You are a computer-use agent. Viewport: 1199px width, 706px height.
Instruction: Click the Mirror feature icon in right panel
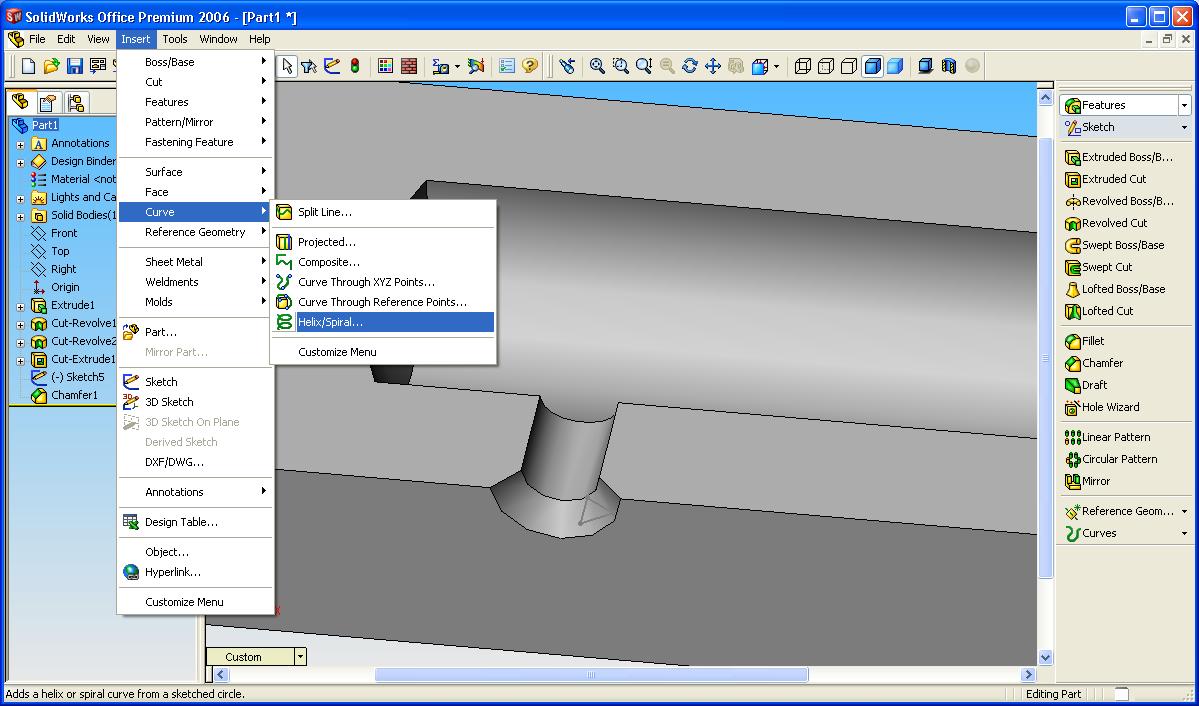pos(1073,481)
